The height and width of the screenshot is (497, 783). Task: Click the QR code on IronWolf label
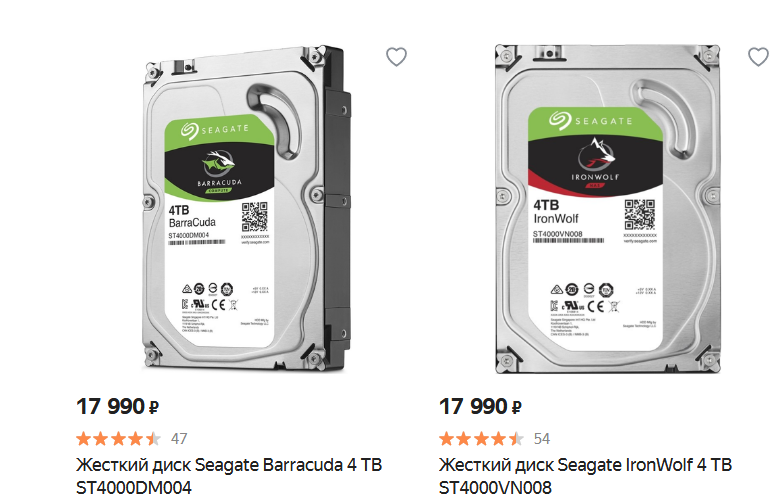coord(640,214)
